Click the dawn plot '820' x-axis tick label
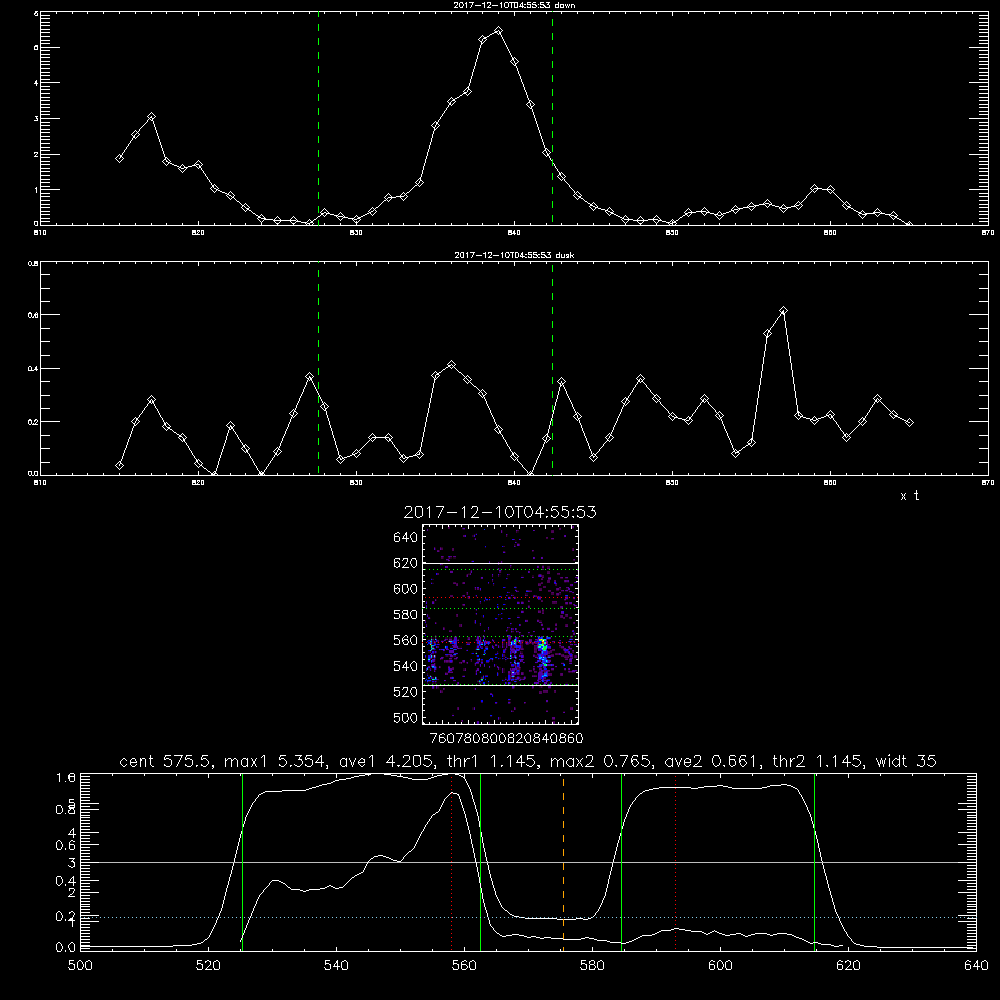 pos(198,233)
